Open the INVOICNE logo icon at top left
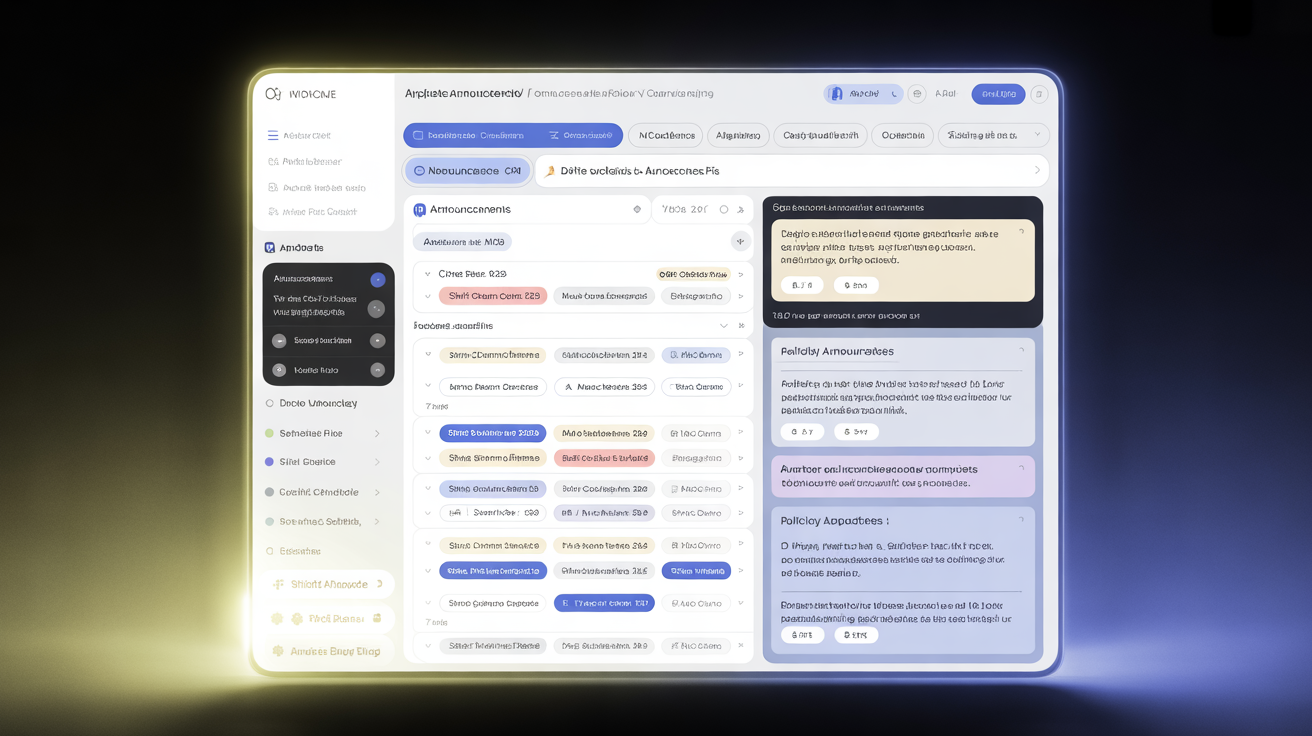1312x736 pixels. tap(271, 93)
